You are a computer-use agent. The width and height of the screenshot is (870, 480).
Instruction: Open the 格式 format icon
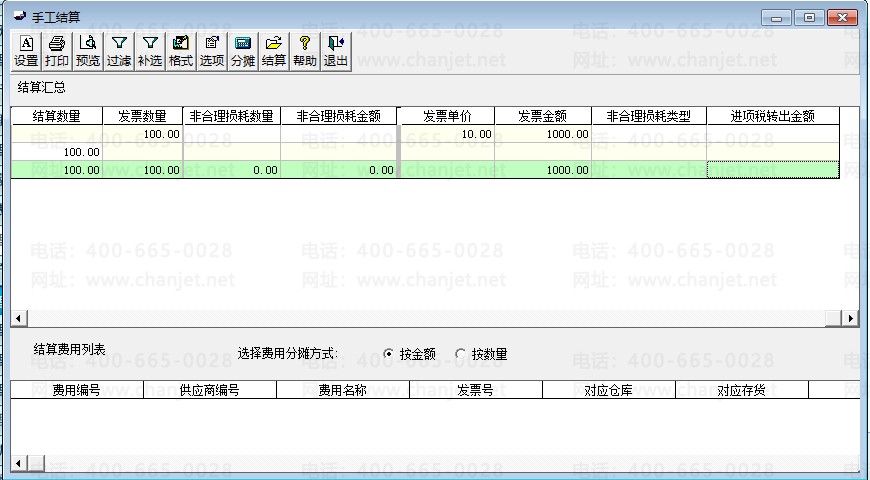181,51
